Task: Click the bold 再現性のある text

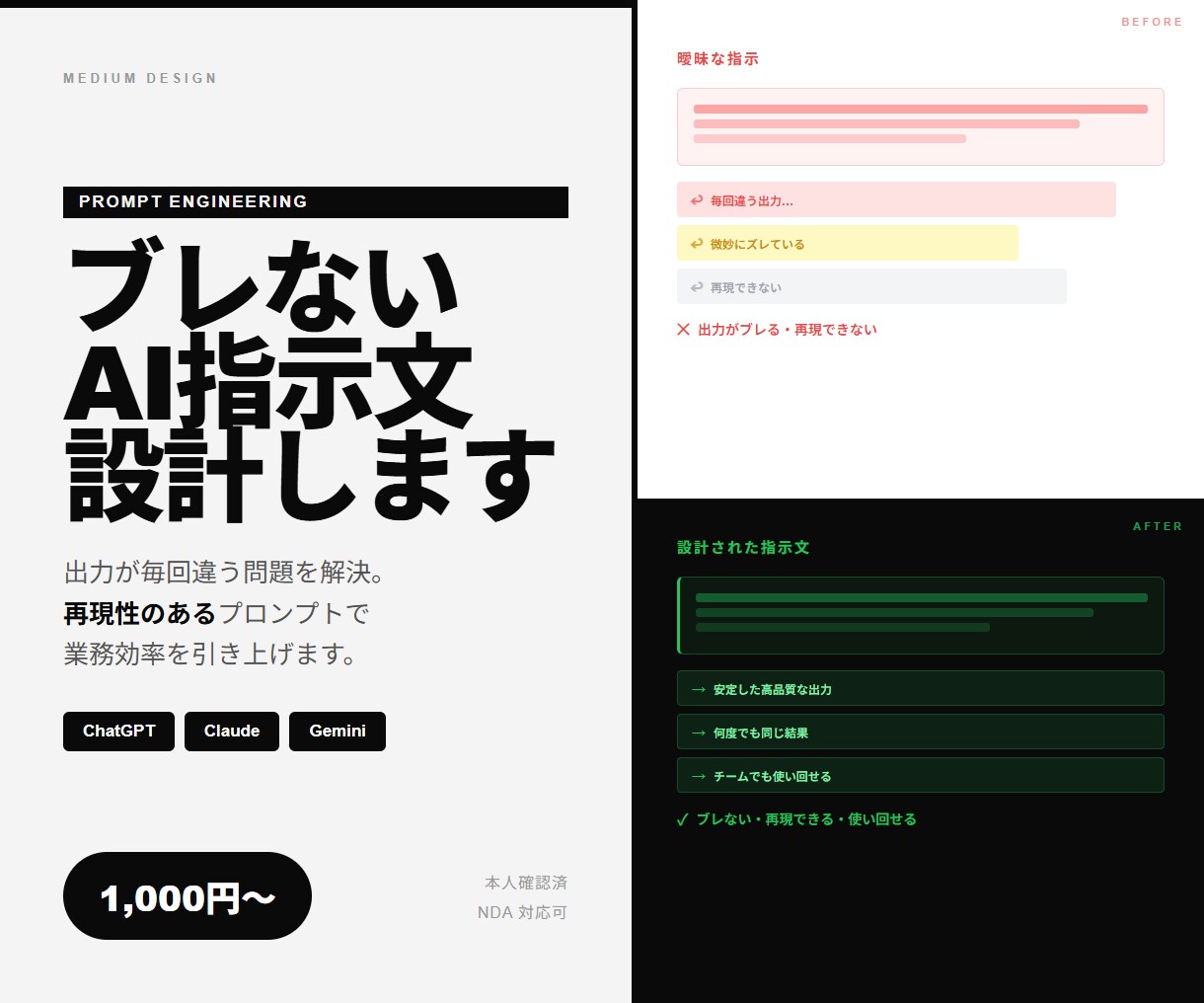Action: 139,613
